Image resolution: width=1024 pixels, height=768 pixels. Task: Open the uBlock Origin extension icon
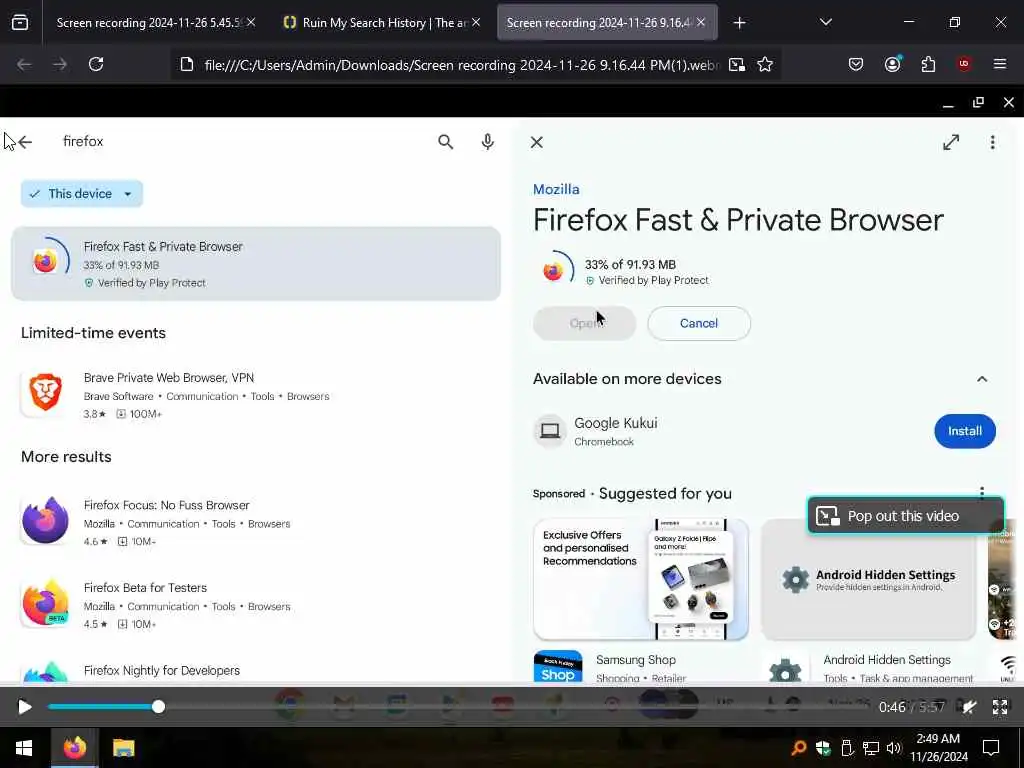[x=964, y=64]
